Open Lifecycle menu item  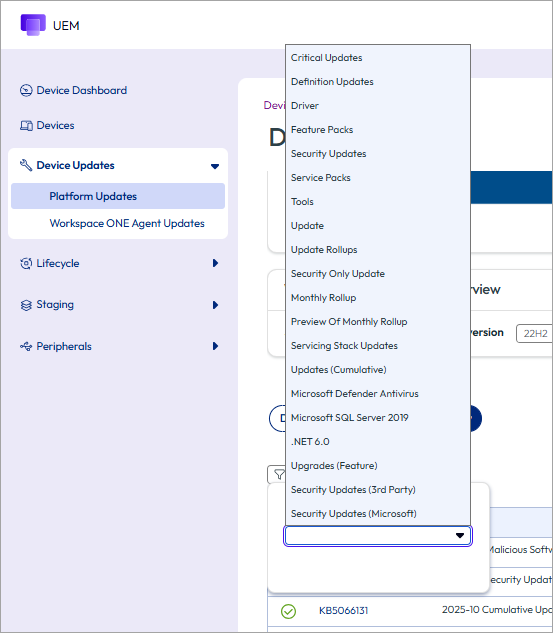click(x=58, y=264)
